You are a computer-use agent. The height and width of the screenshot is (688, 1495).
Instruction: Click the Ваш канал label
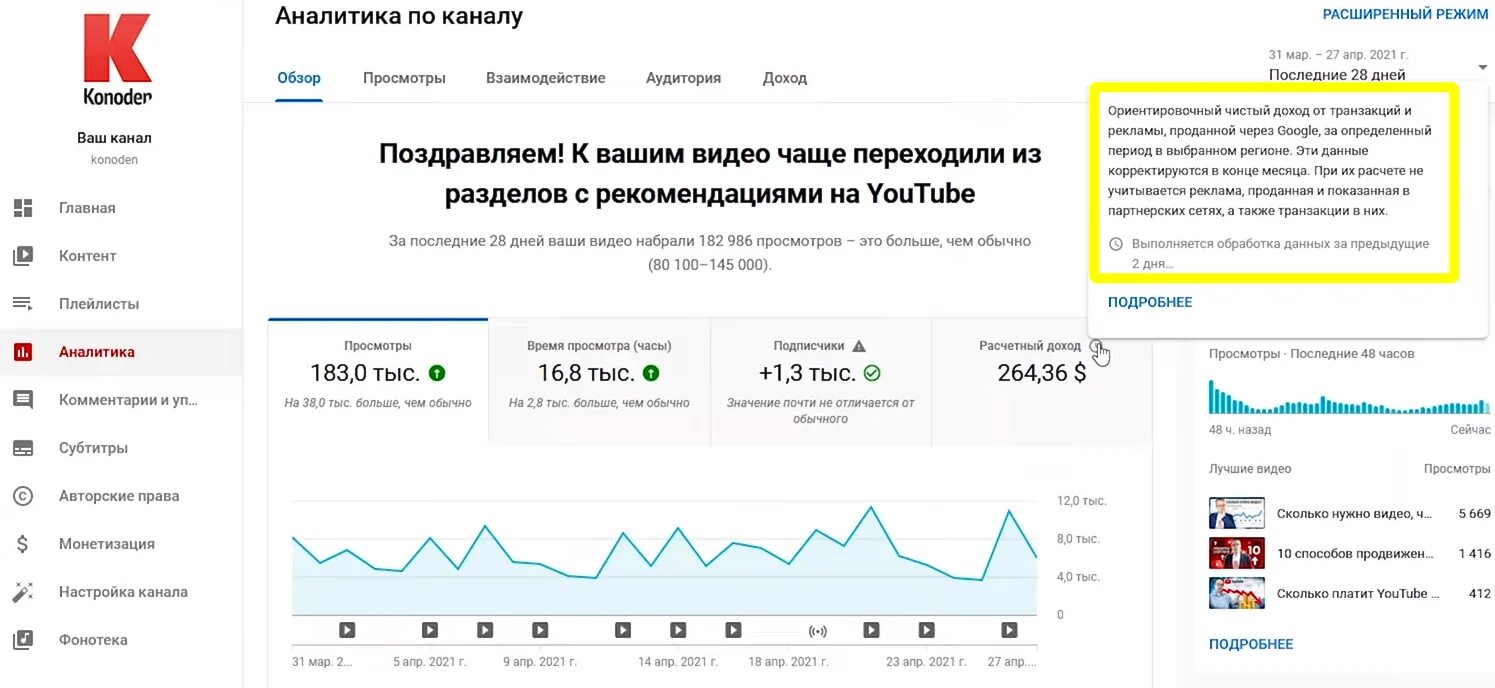(114, 138)
